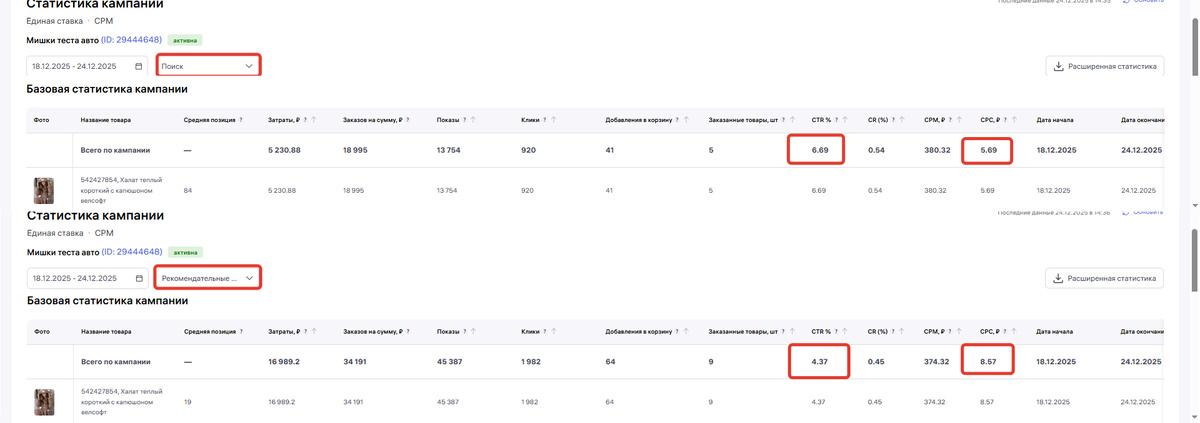This screenshot has width=1200, height=423.
Task: Click Затраты help icon in Поиск table
Action: pos(304,119)
